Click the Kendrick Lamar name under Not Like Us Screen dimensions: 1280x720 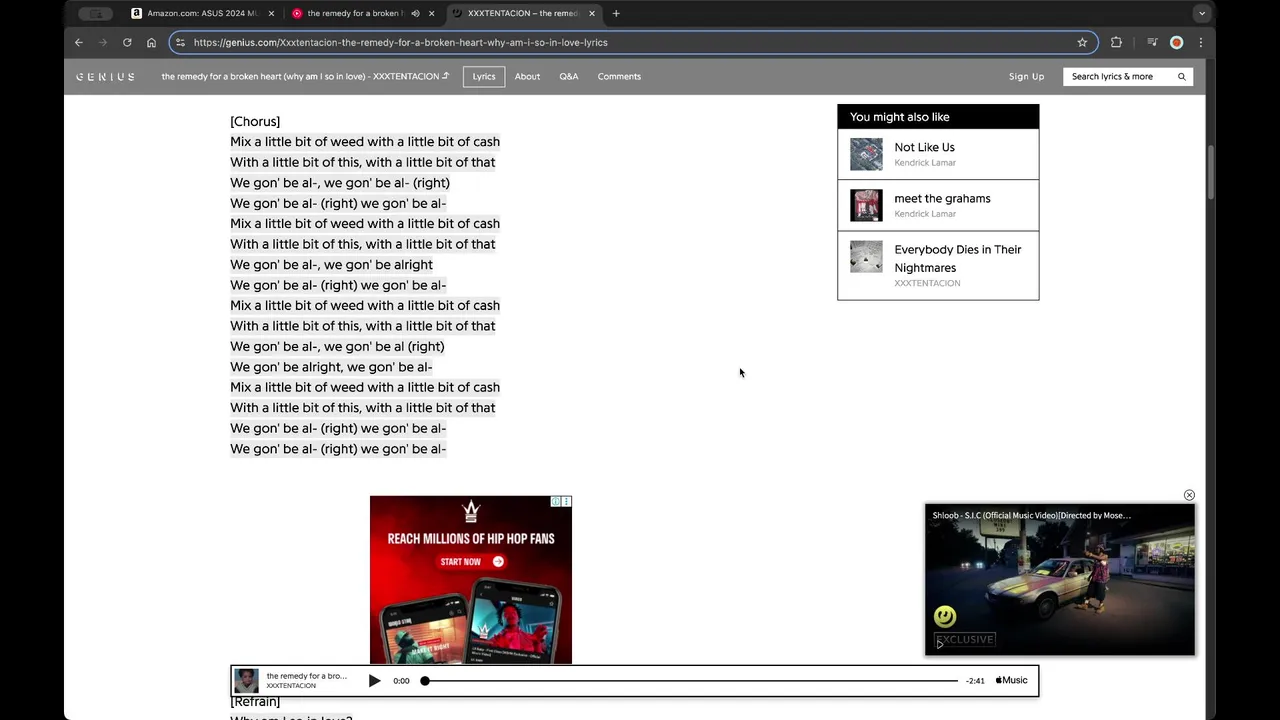[x=925, y=163]
